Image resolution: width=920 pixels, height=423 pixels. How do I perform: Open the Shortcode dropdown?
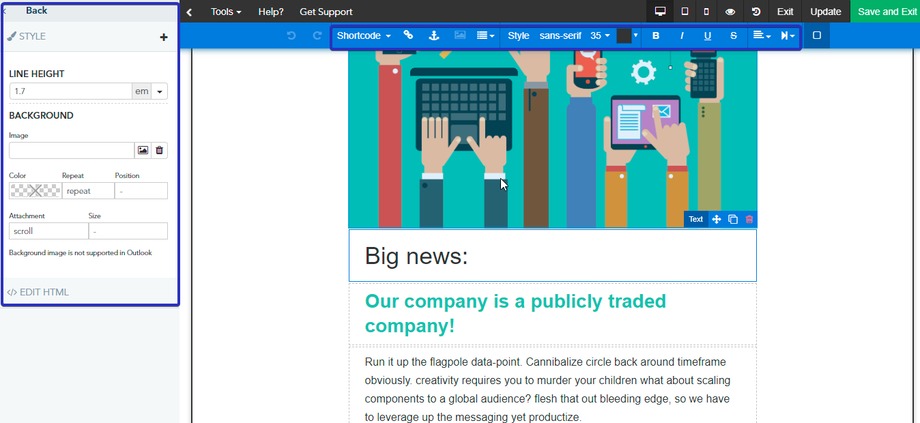point(364,36)
